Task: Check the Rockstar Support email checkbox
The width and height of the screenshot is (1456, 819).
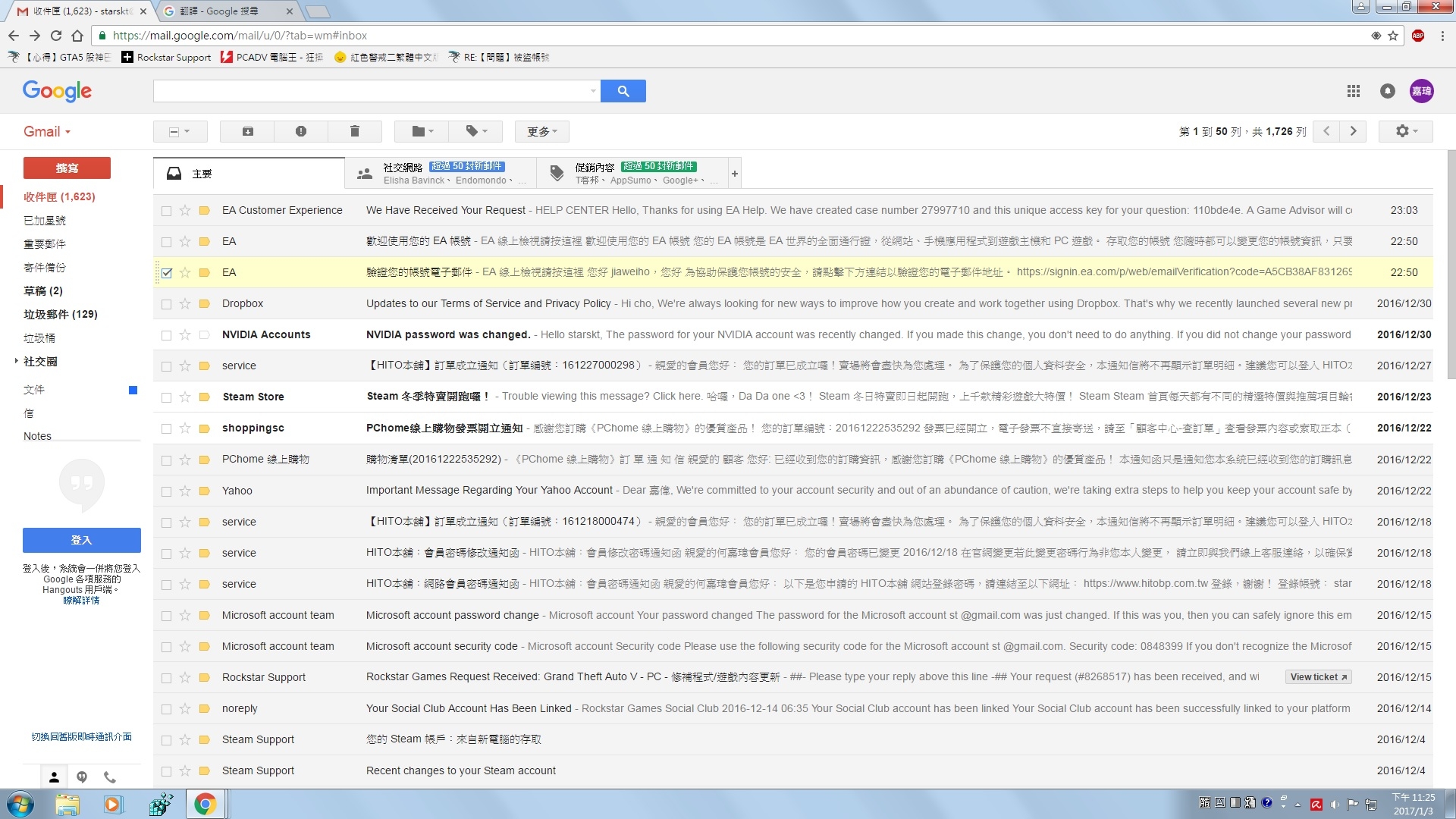Action: click(166, 678)
